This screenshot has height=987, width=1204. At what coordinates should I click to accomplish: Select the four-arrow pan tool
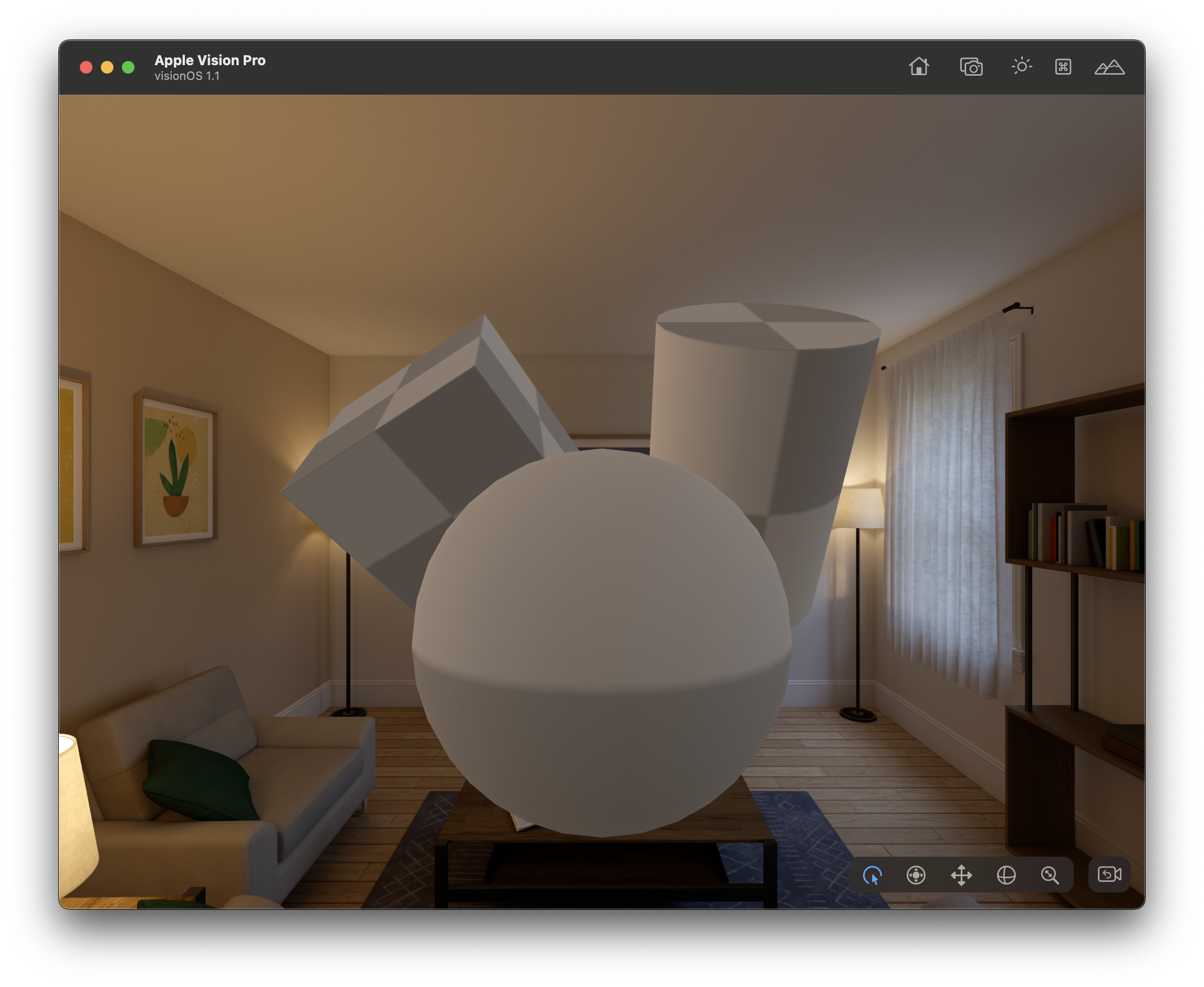961,875
